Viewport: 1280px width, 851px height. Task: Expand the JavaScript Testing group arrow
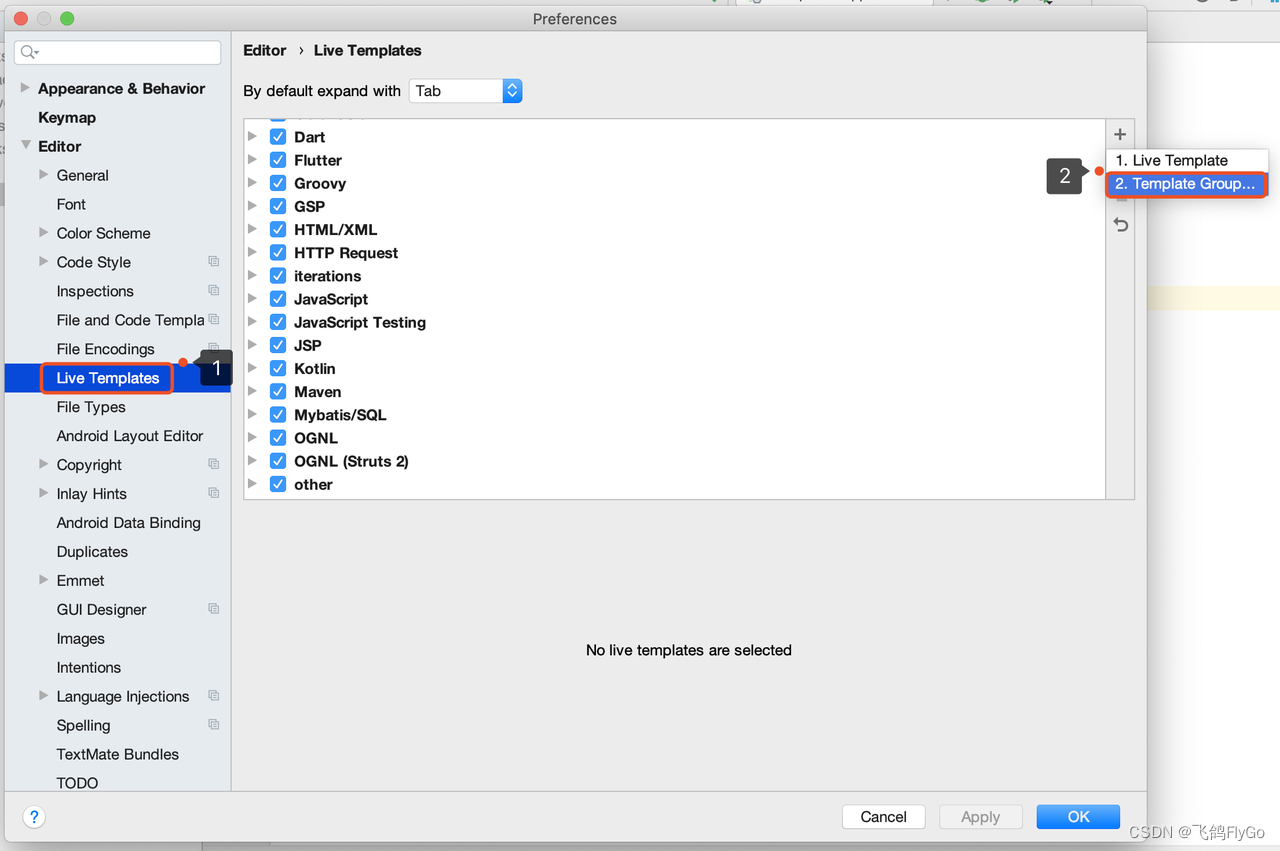pos(253,322)
